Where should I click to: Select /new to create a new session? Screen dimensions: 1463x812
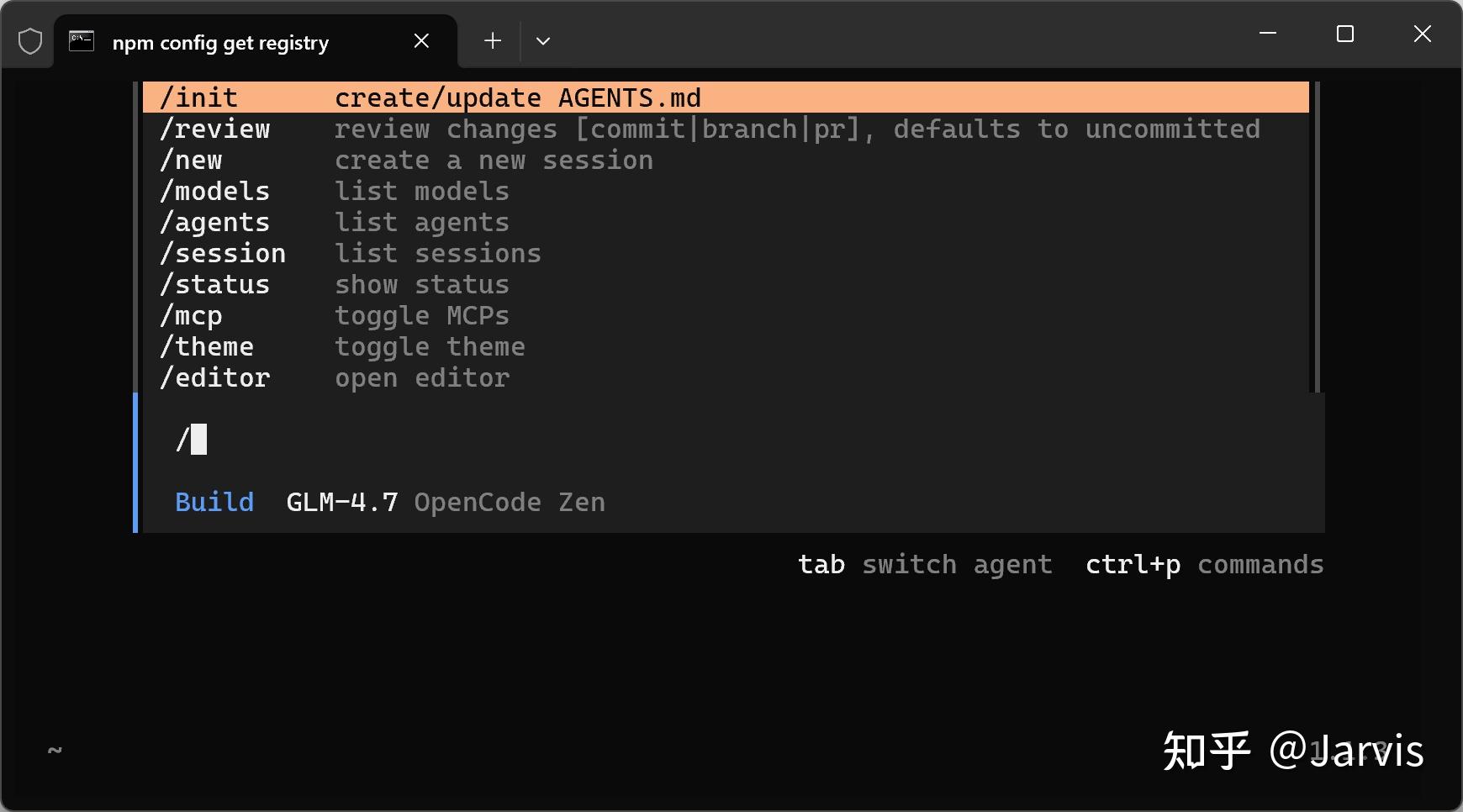(726, 160)
